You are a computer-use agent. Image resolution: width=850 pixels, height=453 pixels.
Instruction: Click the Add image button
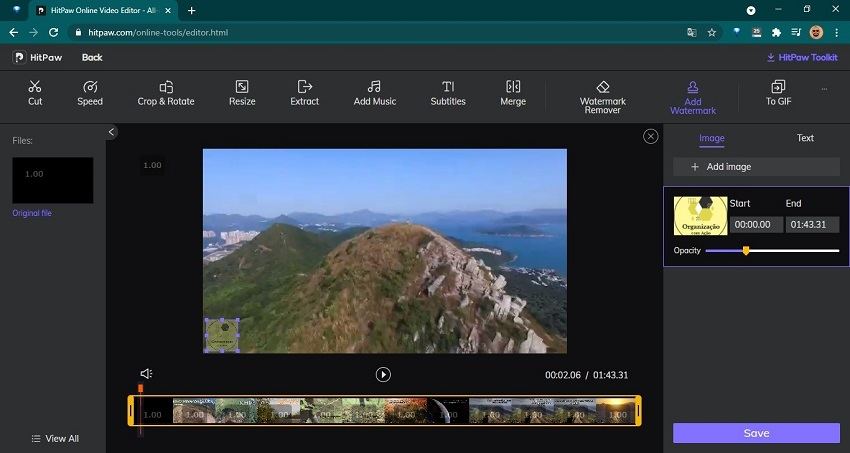[756, 167]
